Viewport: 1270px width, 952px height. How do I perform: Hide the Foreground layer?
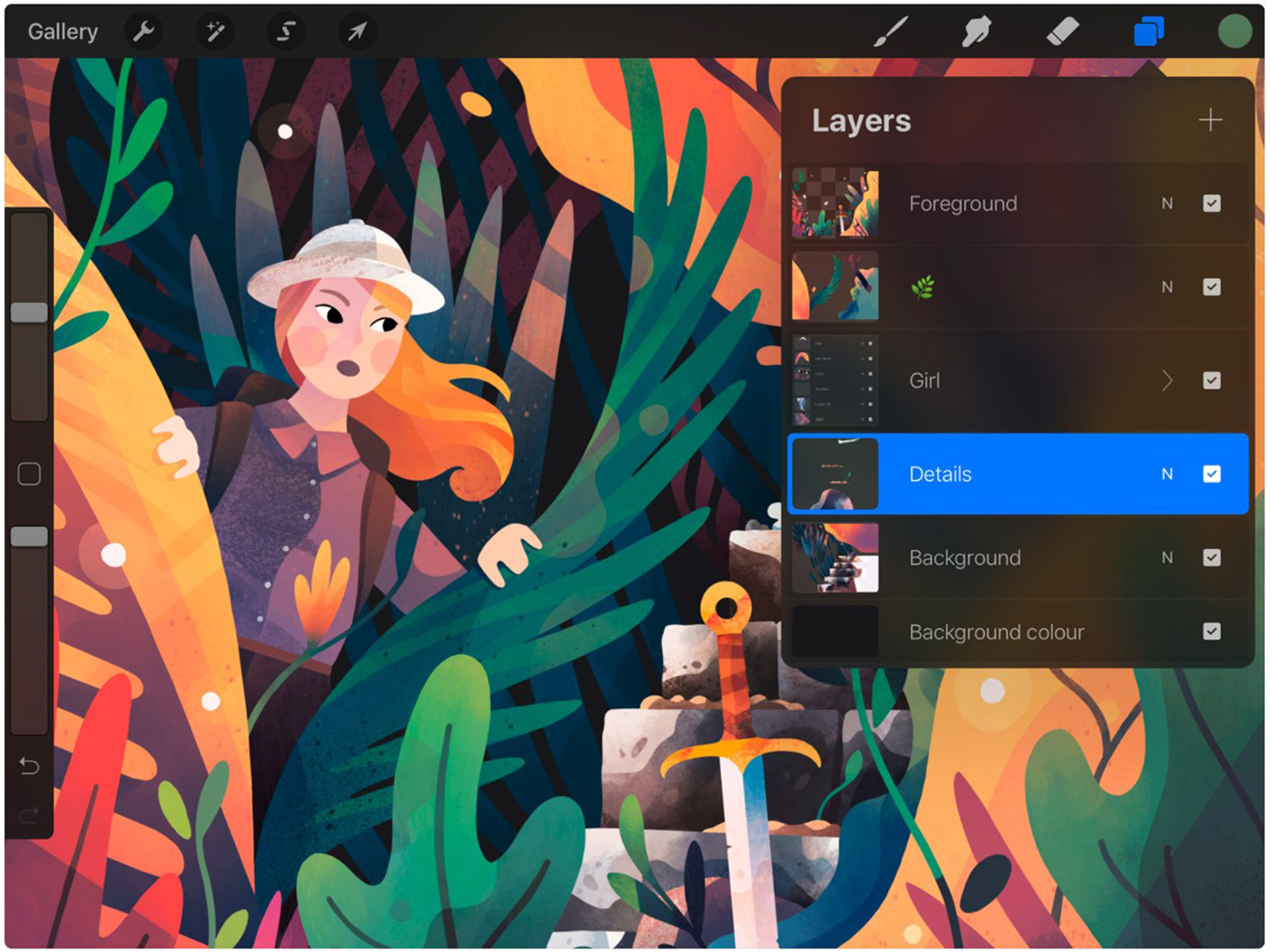click(1211, 203)
